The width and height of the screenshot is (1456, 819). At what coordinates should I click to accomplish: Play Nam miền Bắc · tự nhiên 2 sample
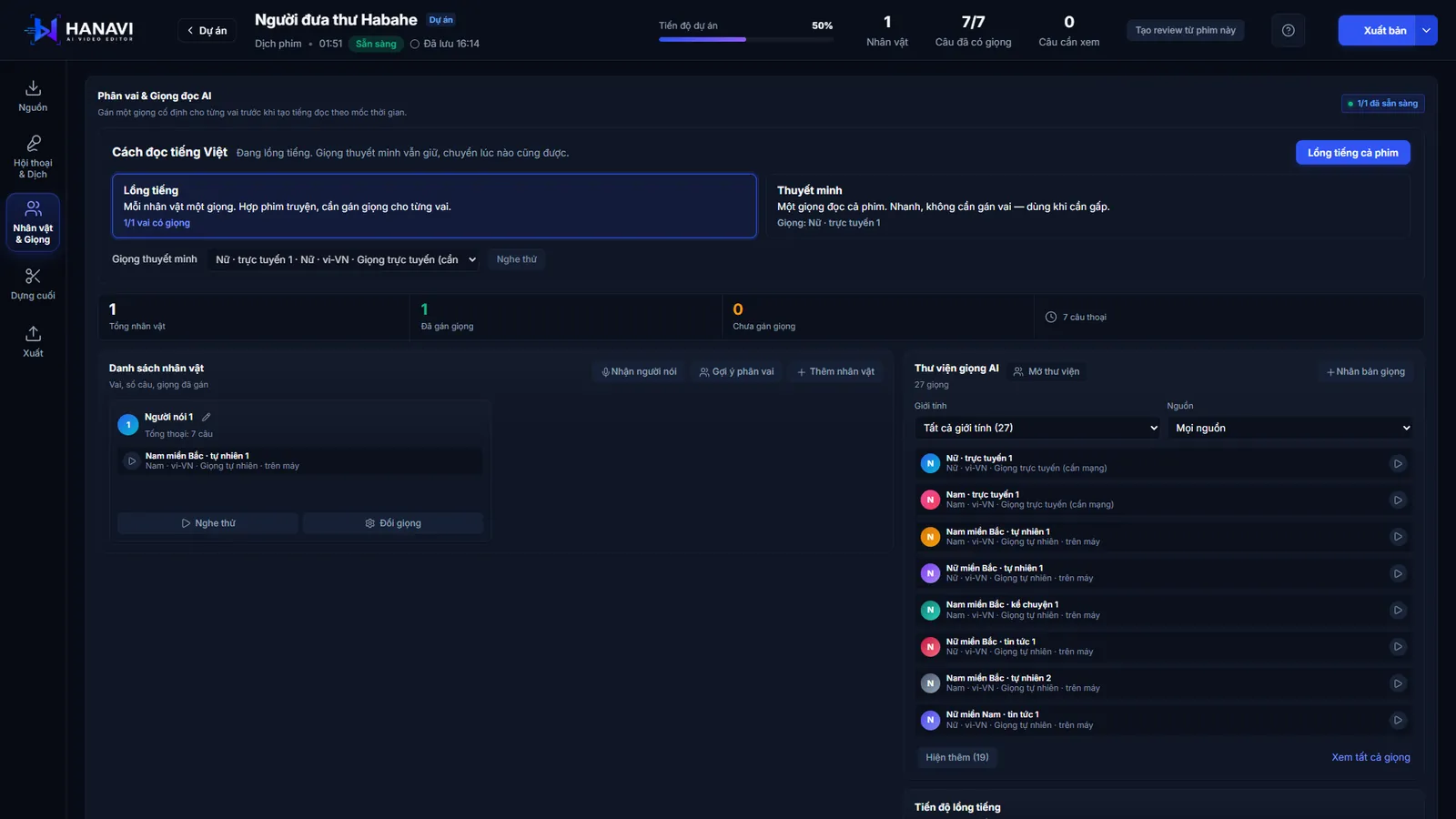coord(1398,683)
